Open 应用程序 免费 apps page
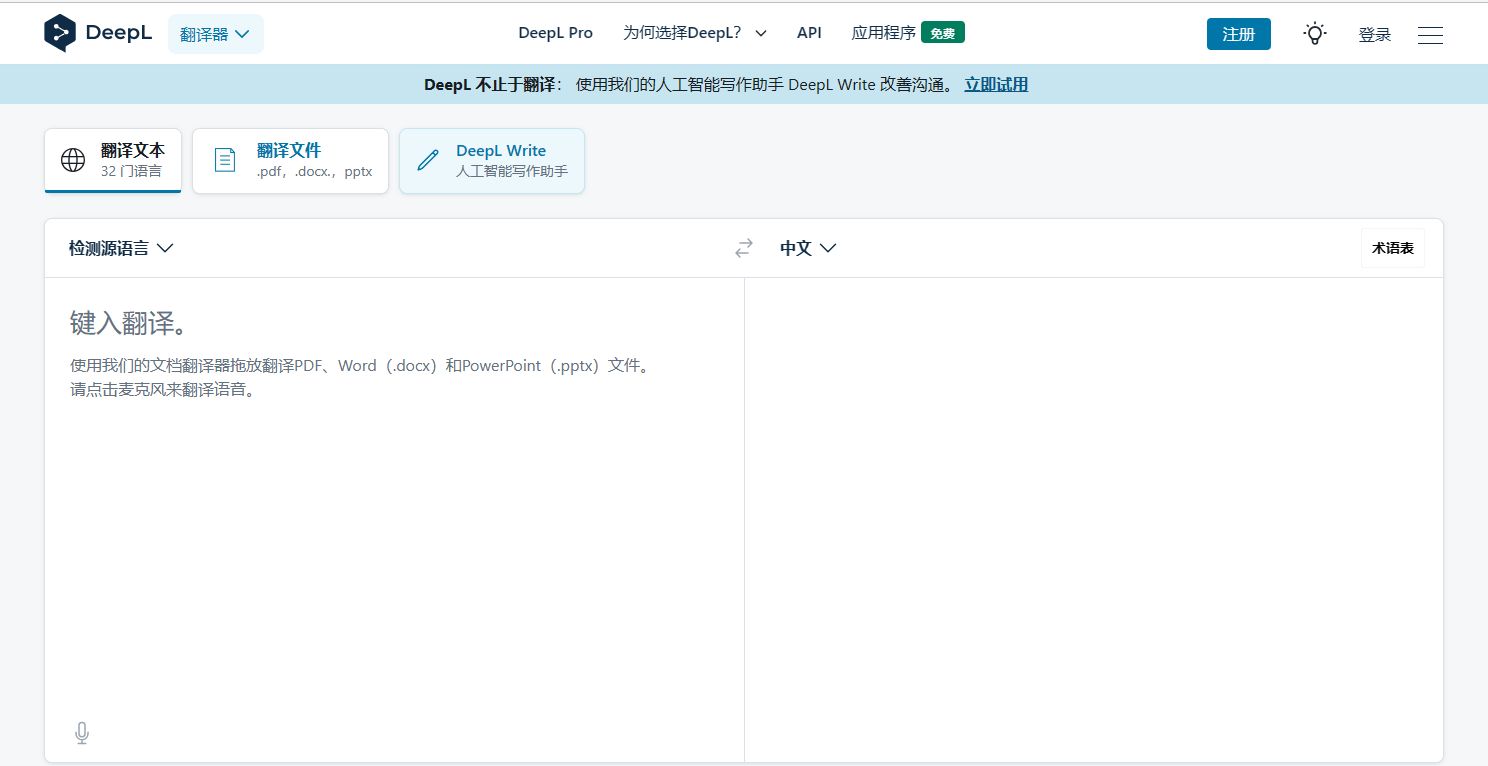 click(908, 33)
